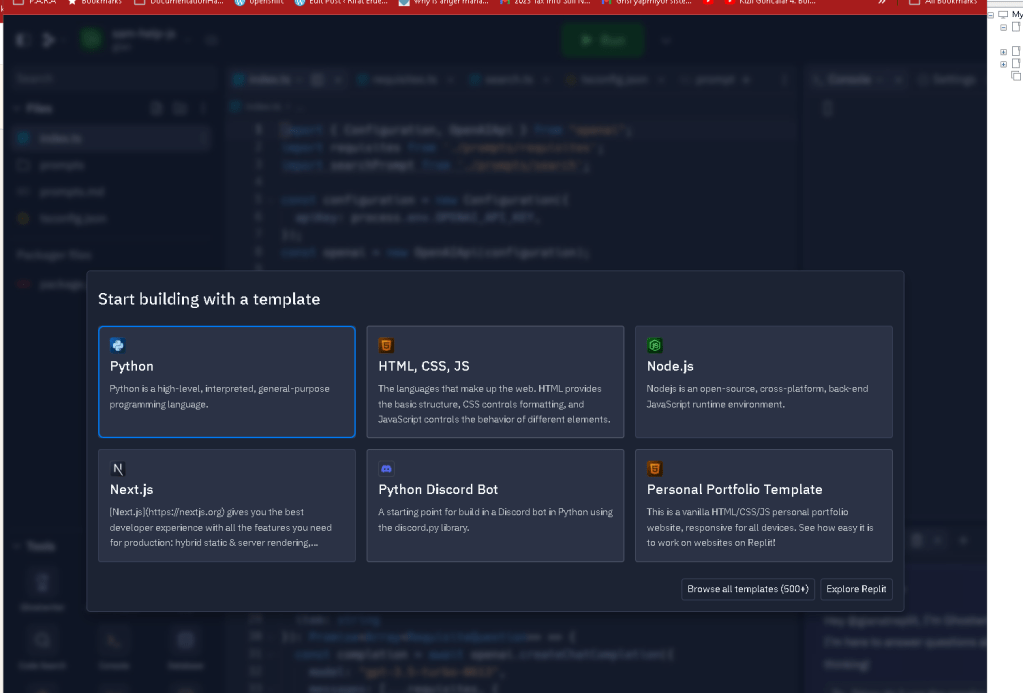
Task: Click Browse all templates (500+) button
Action: 748,589
